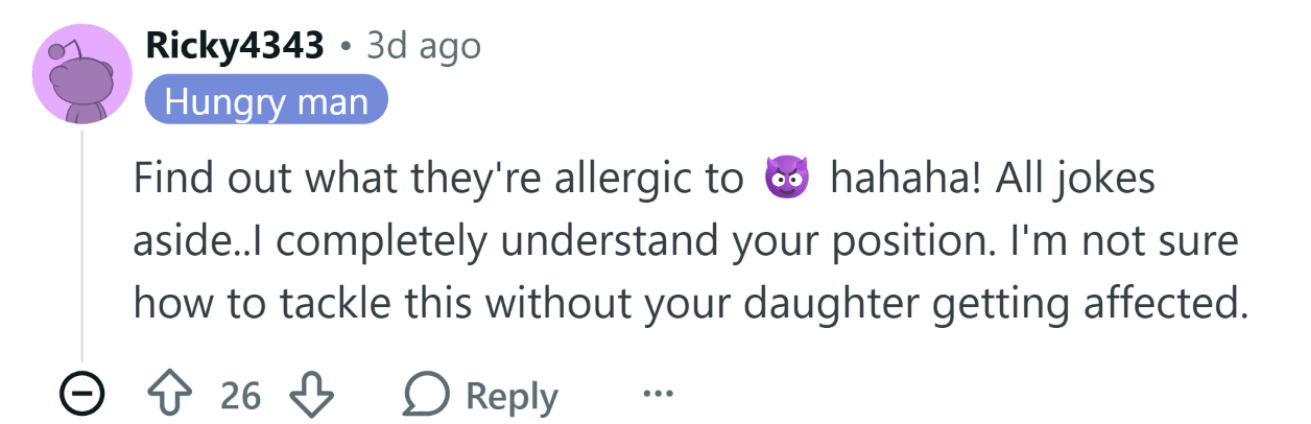1311x424 pixels.
Task: Open the Ricky4343 user profile link
Action: point(236,46)
